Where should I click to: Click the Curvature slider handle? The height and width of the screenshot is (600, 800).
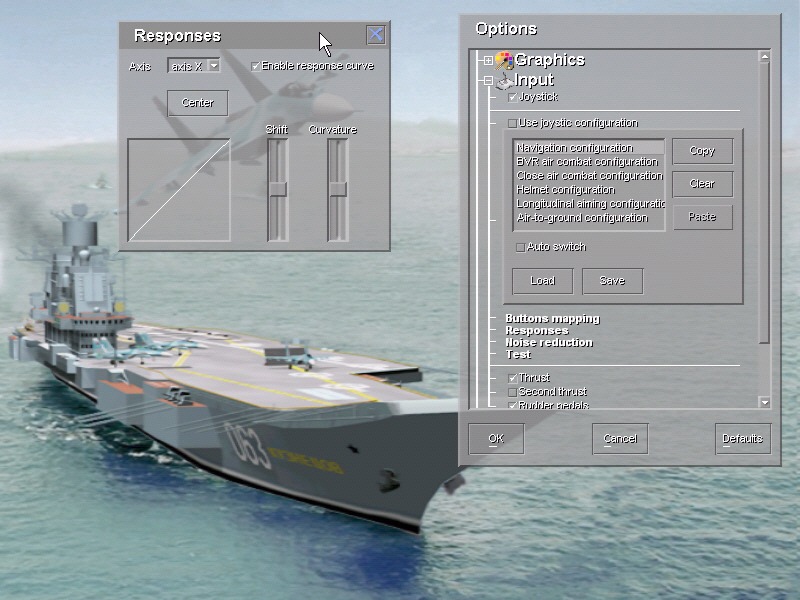tap(338, 189)
